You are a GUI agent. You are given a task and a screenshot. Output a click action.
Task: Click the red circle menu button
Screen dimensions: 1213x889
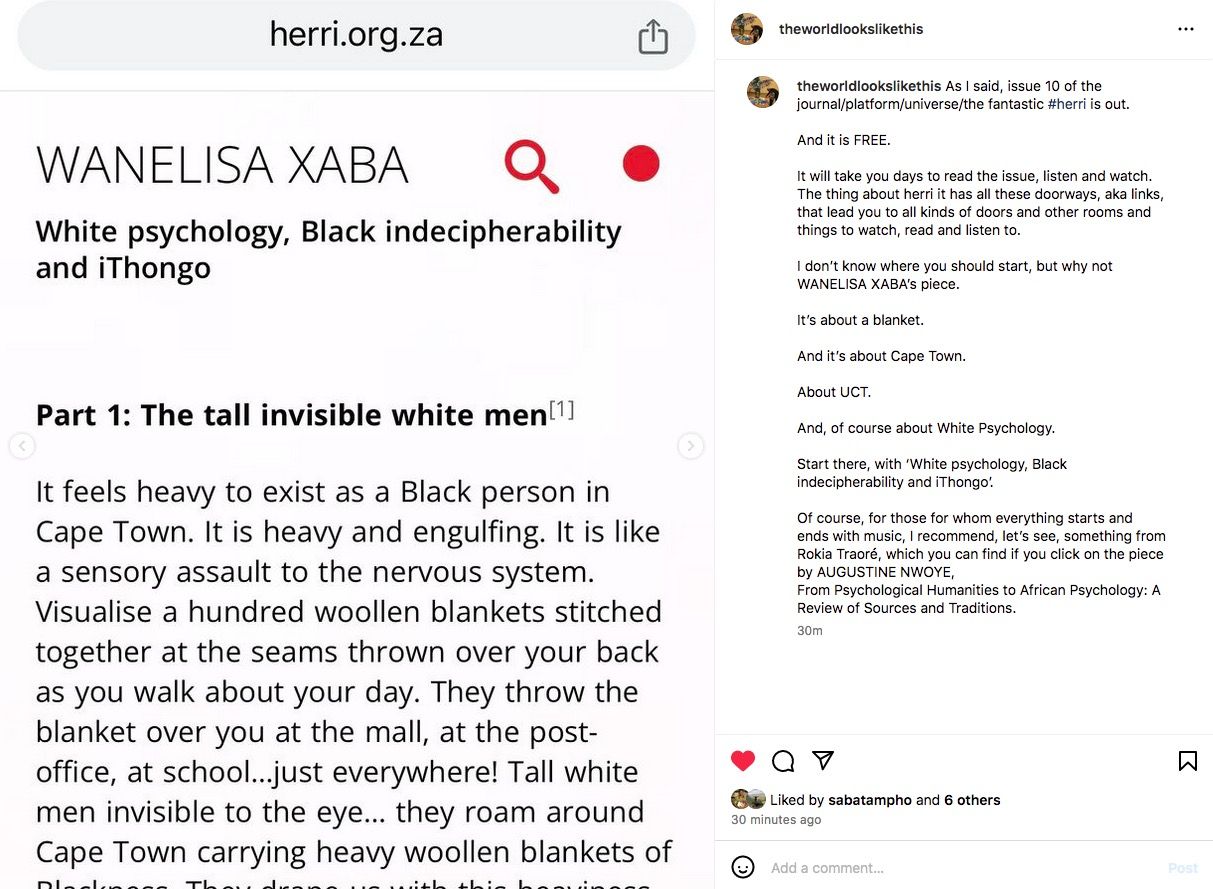click(641, 163)
